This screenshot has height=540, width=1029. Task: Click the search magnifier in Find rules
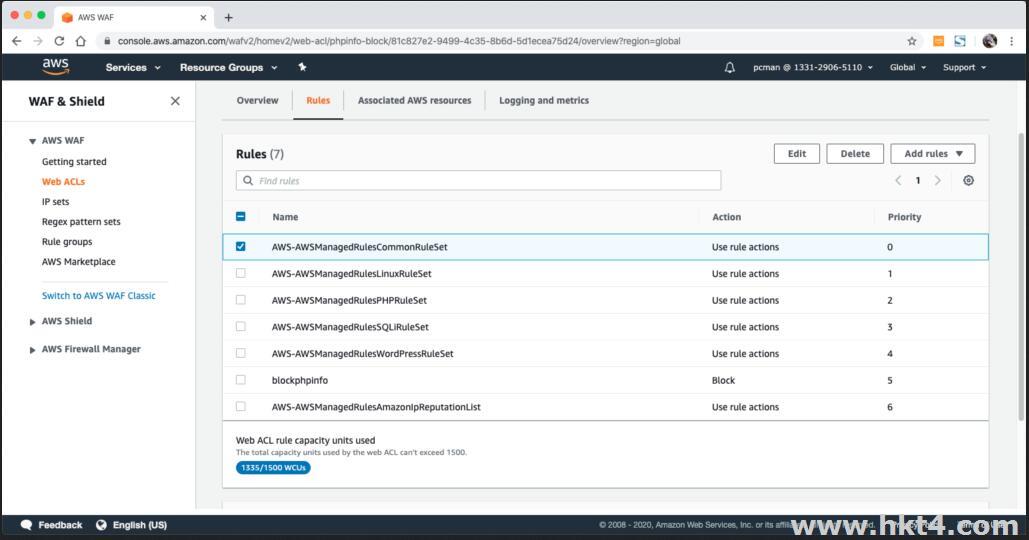point(248,180)
